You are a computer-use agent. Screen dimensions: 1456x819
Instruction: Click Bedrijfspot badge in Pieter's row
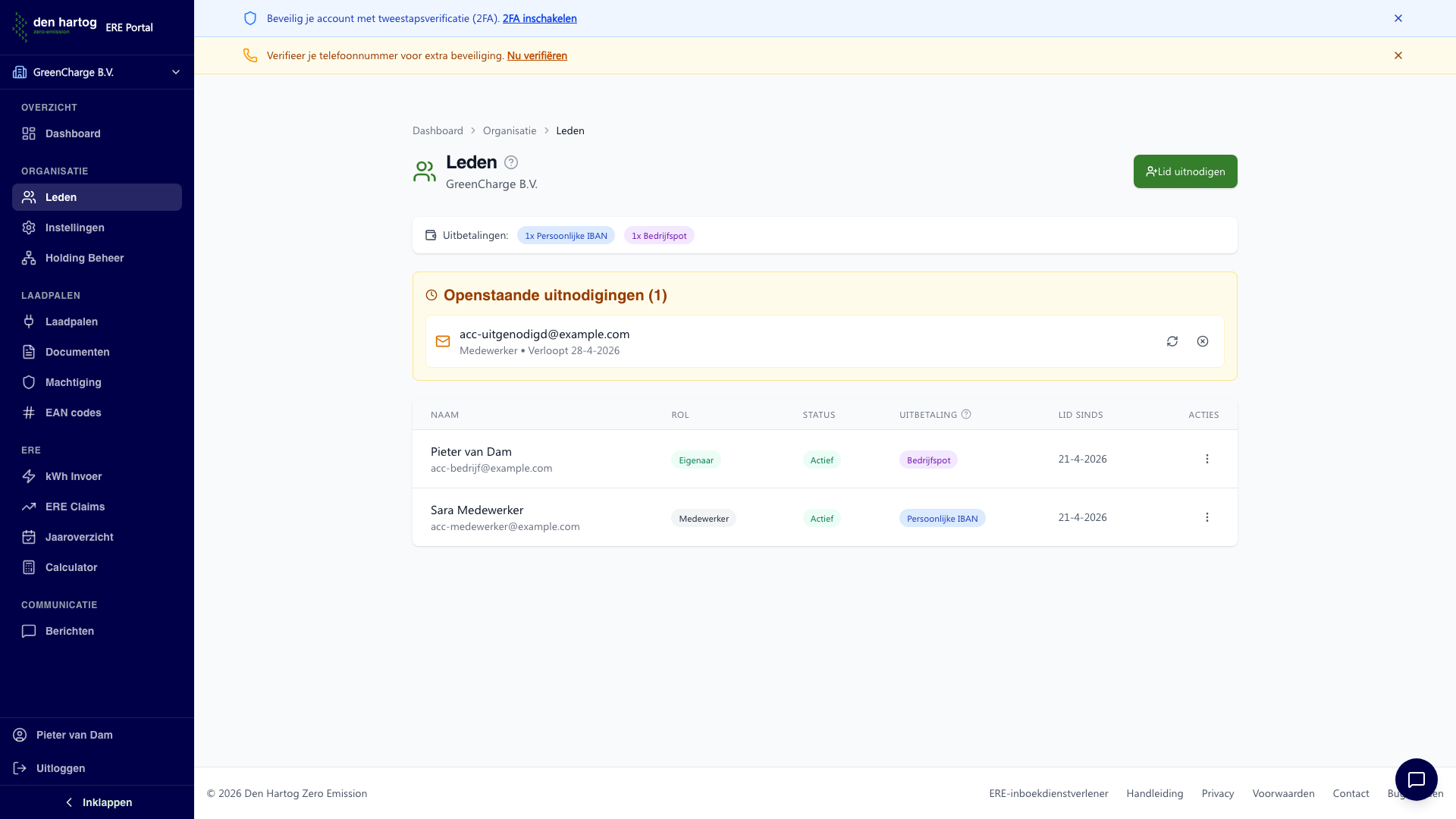[928, 460]
